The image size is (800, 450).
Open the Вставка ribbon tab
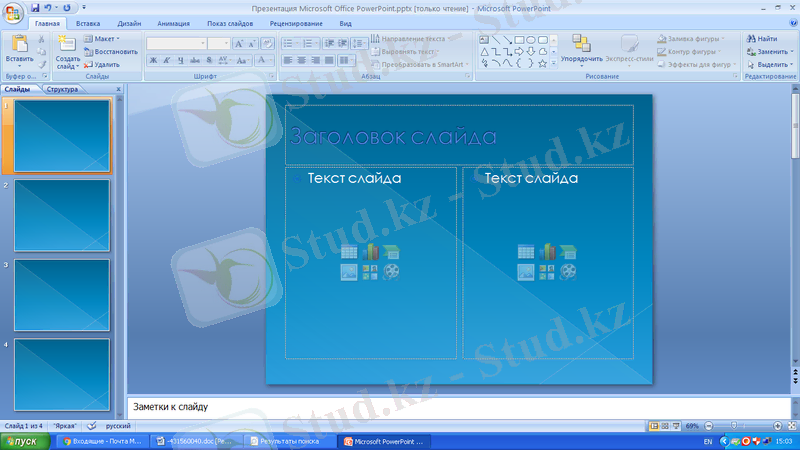click(x=88, y=22)
